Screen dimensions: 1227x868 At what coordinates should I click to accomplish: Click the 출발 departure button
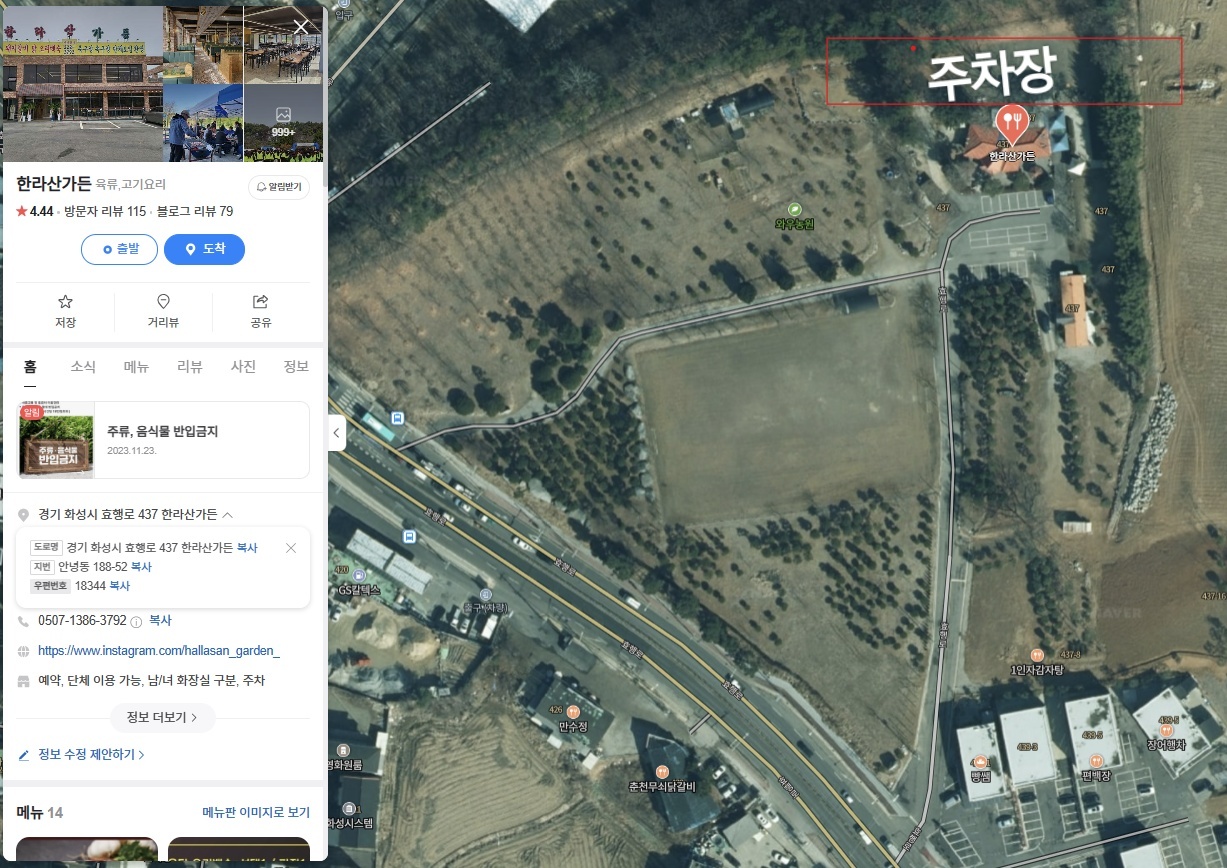pyautogui.click(x=119, y=249)
